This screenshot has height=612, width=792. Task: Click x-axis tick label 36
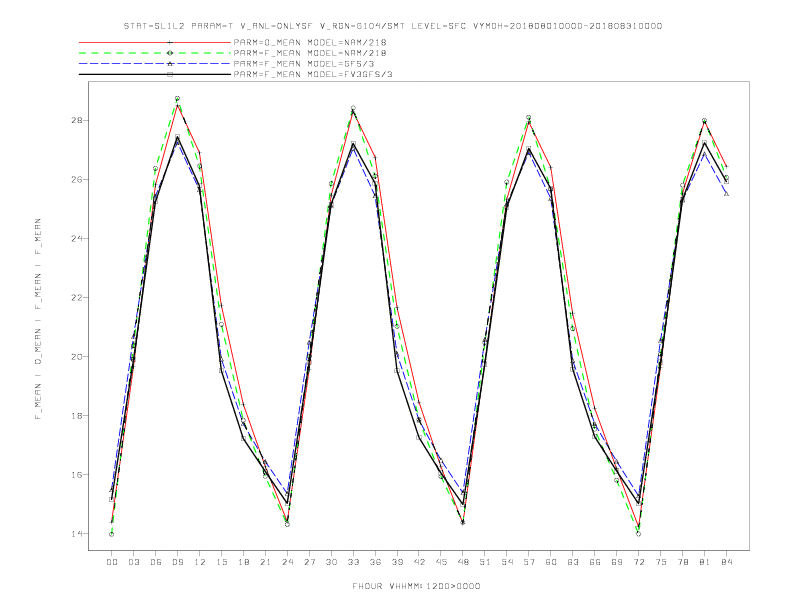point(375,562)
